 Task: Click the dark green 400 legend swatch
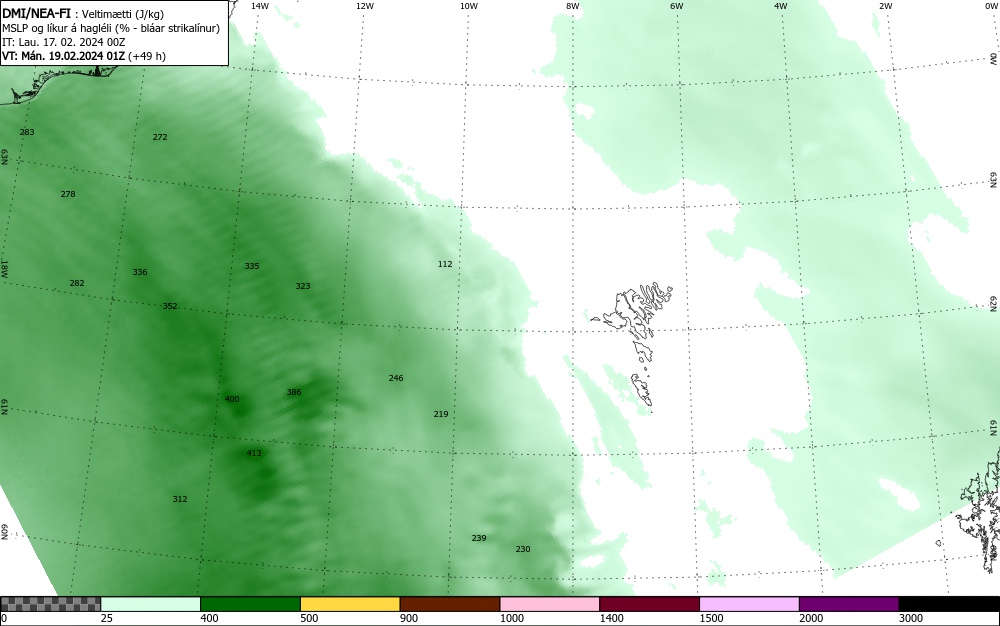[x=251, y=604]
